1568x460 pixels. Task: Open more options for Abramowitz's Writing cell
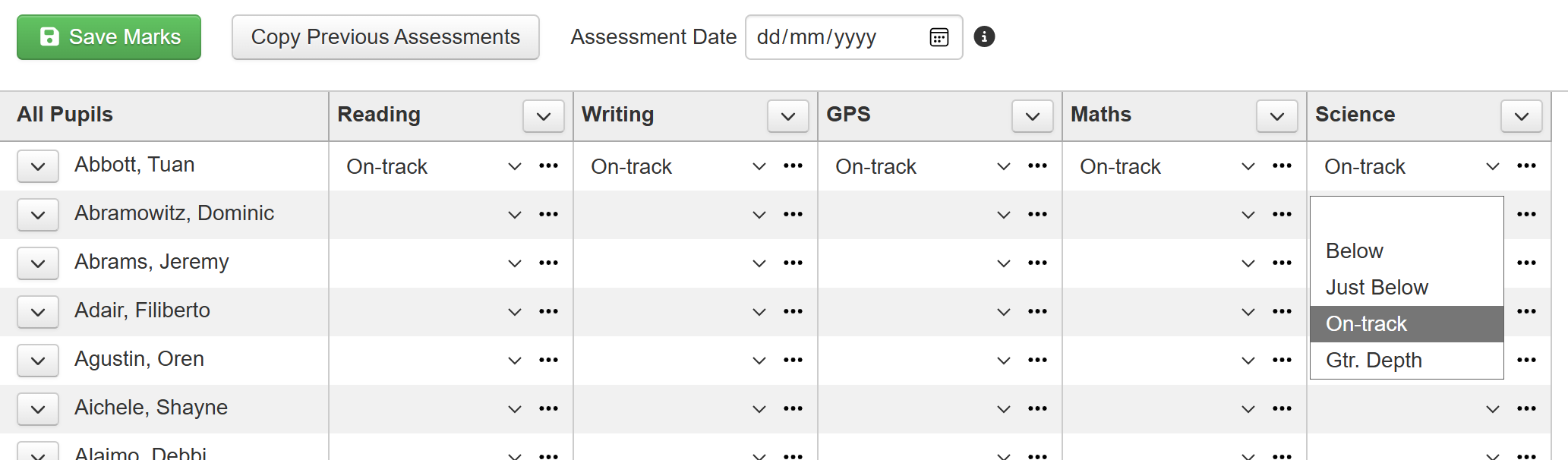tap(793, 215)
